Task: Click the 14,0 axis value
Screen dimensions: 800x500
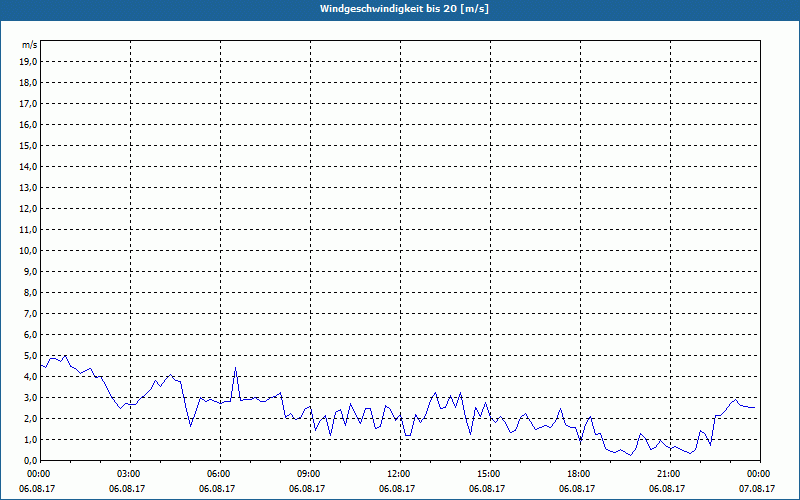Action: 28,166
